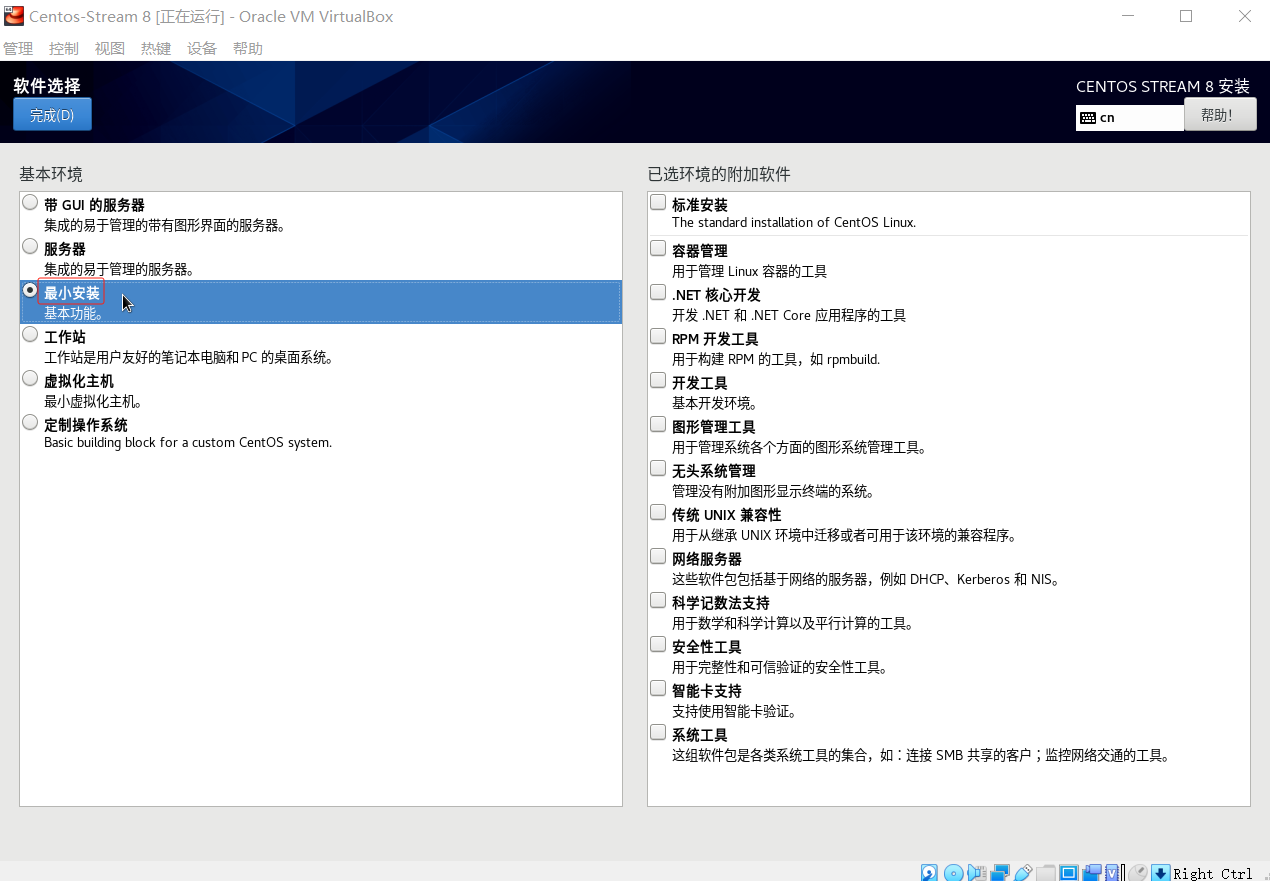Open the 热键 menu
Viewport: 1270px width, 881px height.
[156, 48]
